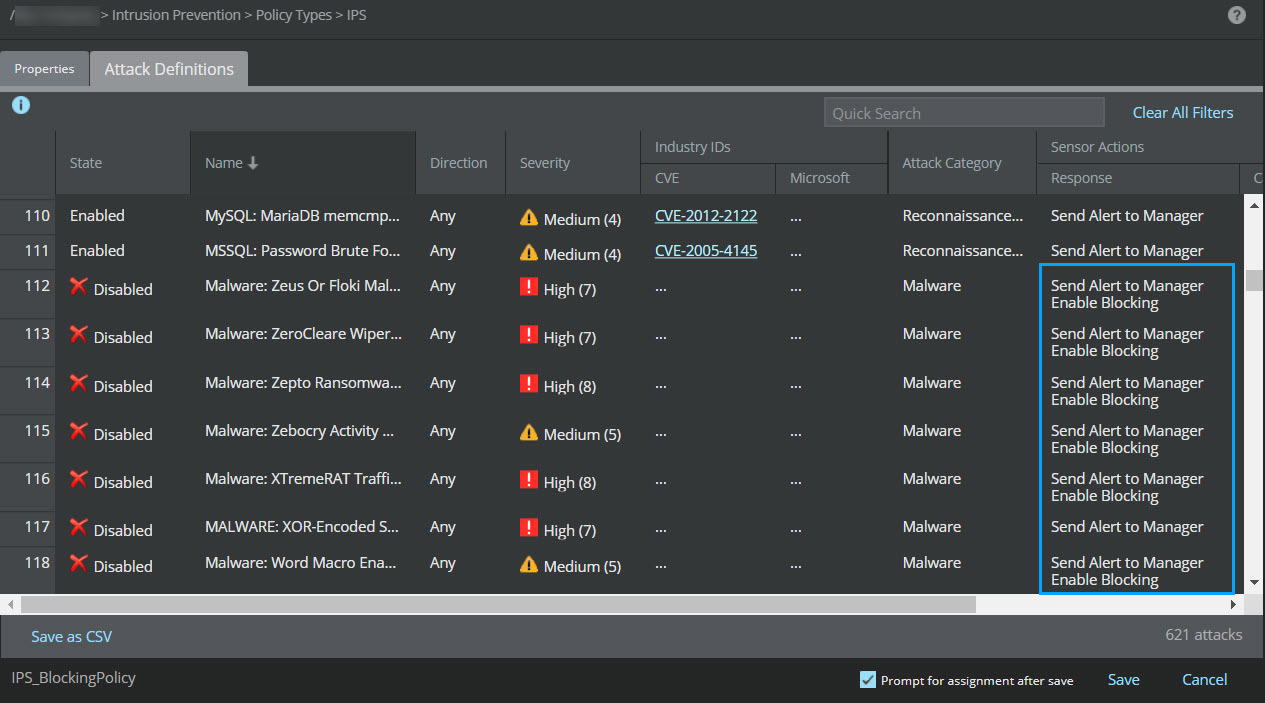Select the Attack Definitions tab

[x=169, y=69]
